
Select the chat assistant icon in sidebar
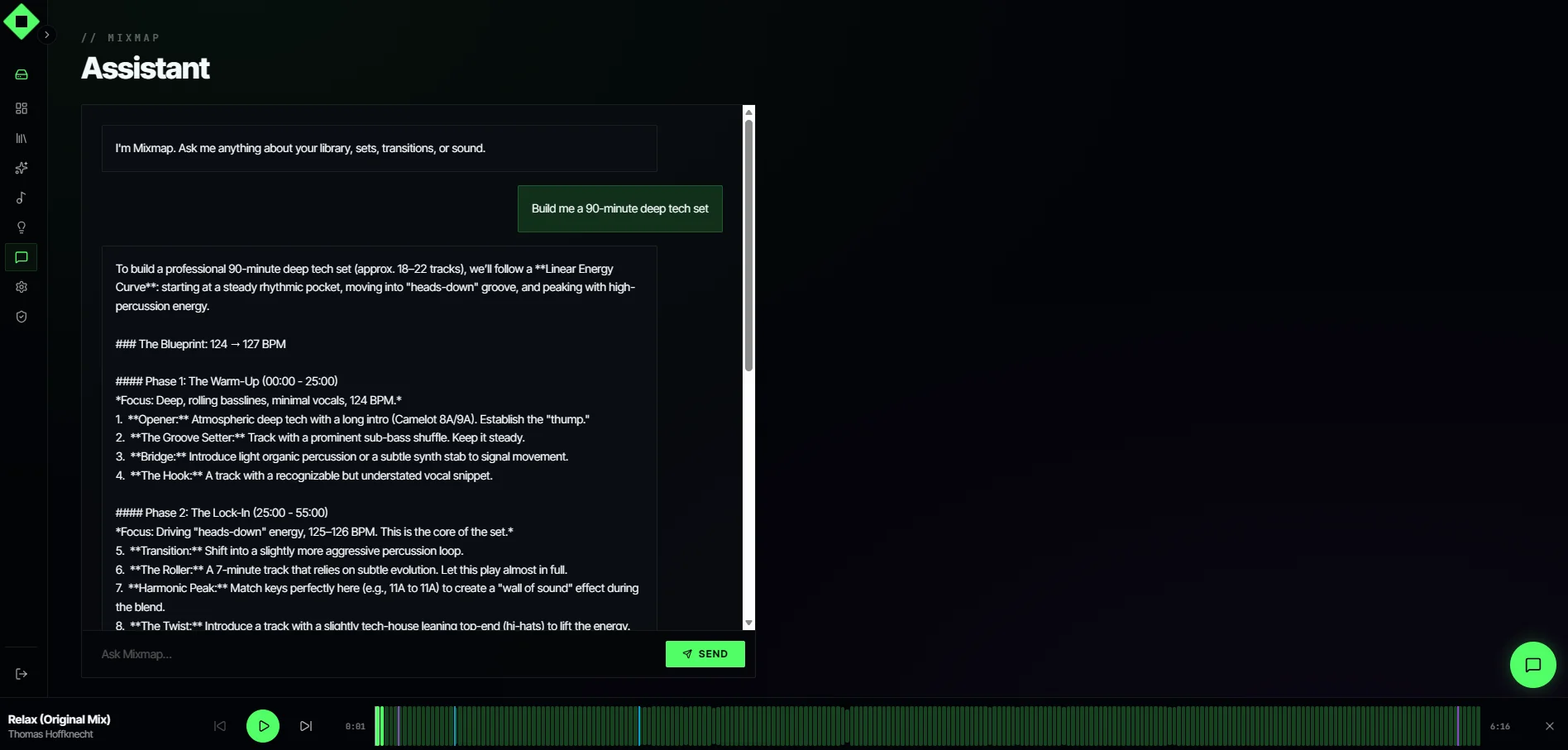click(x=22, y=257)
